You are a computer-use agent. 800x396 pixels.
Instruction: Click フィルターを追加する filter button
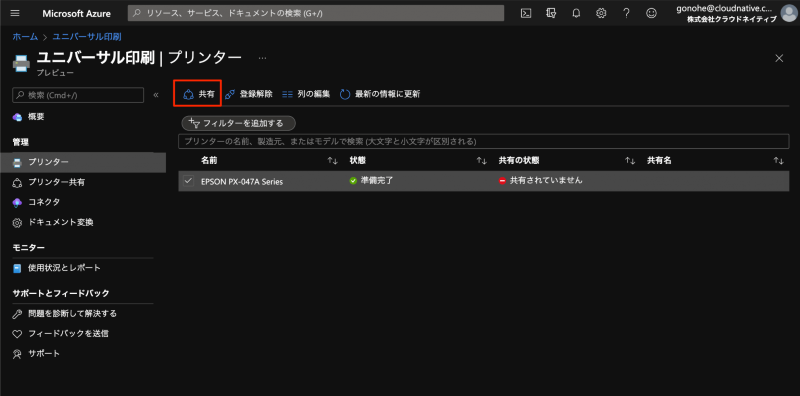239,123
